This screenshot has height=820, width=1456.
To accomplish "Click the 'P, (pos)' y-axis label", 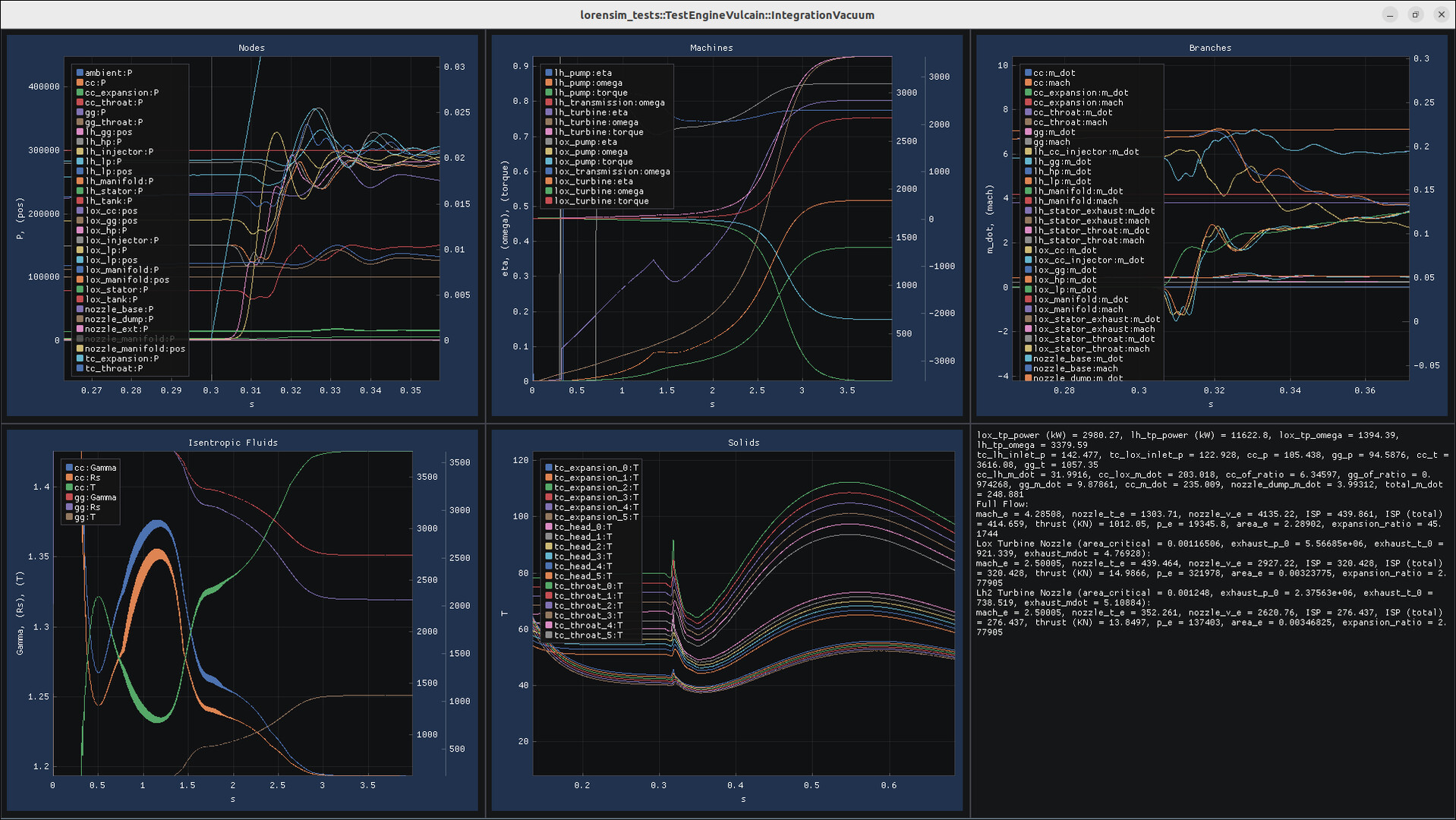I will coord(20,219).
